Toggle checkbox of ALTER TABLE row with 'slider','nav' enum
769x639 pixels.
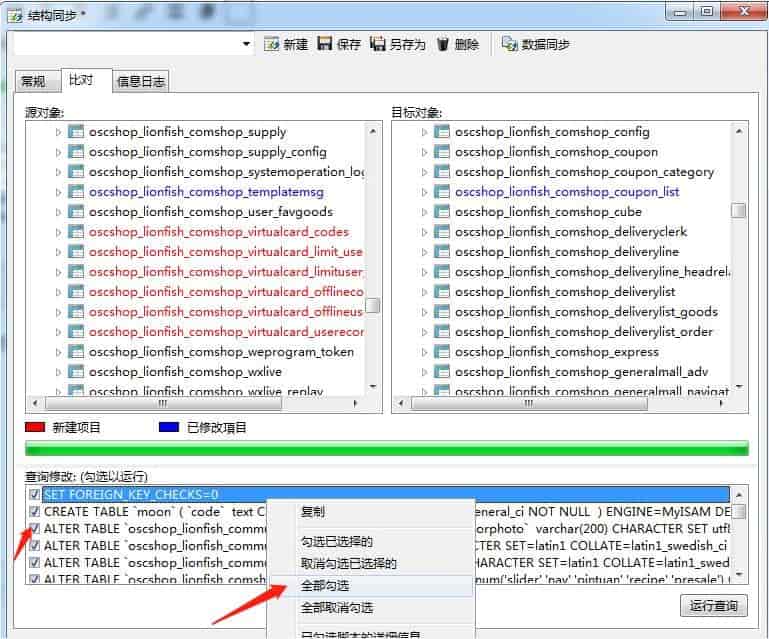coord(34,578)
